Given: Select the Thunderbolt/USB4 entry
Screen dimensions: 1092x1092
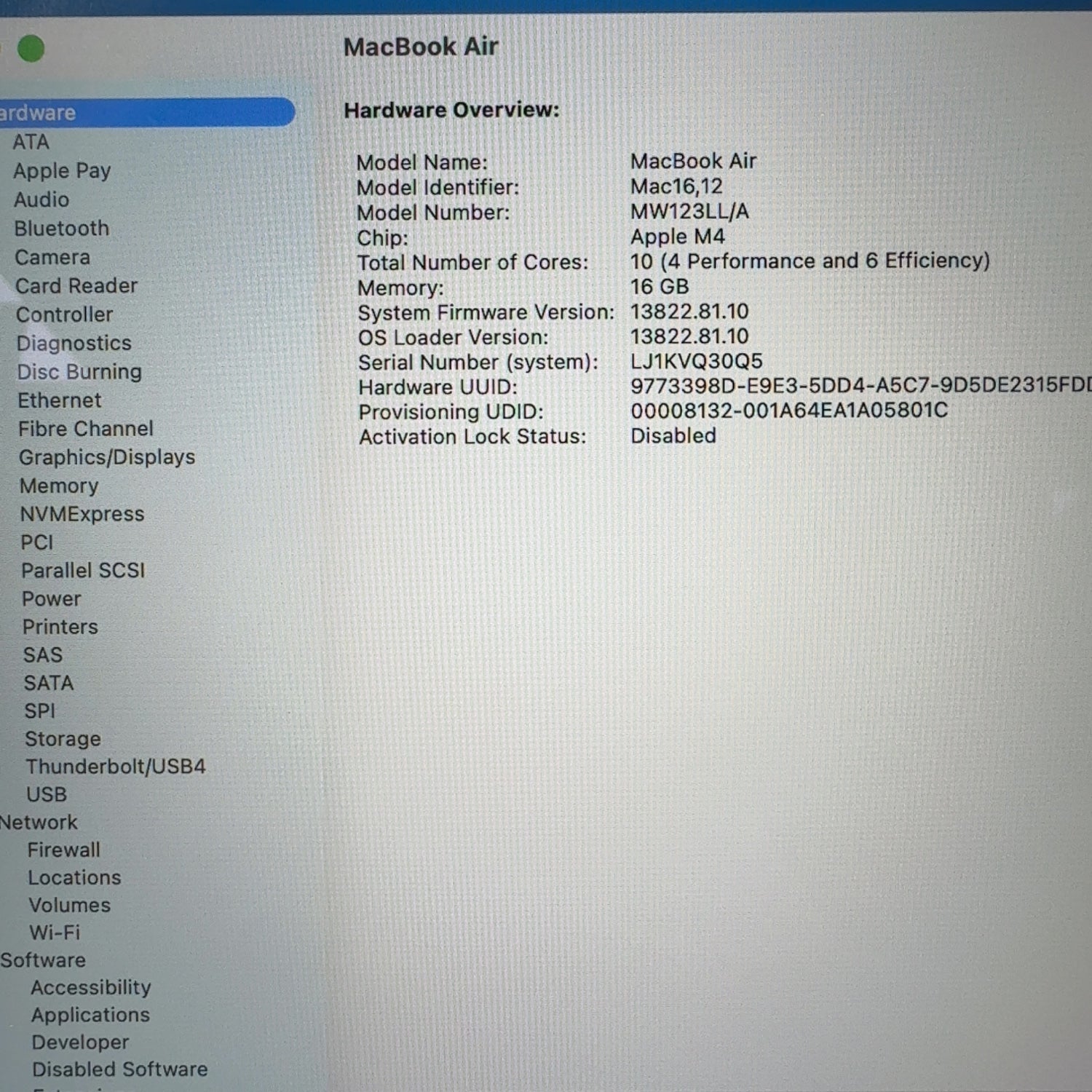Looking at the screenshot, I should (x=116, y=767).
